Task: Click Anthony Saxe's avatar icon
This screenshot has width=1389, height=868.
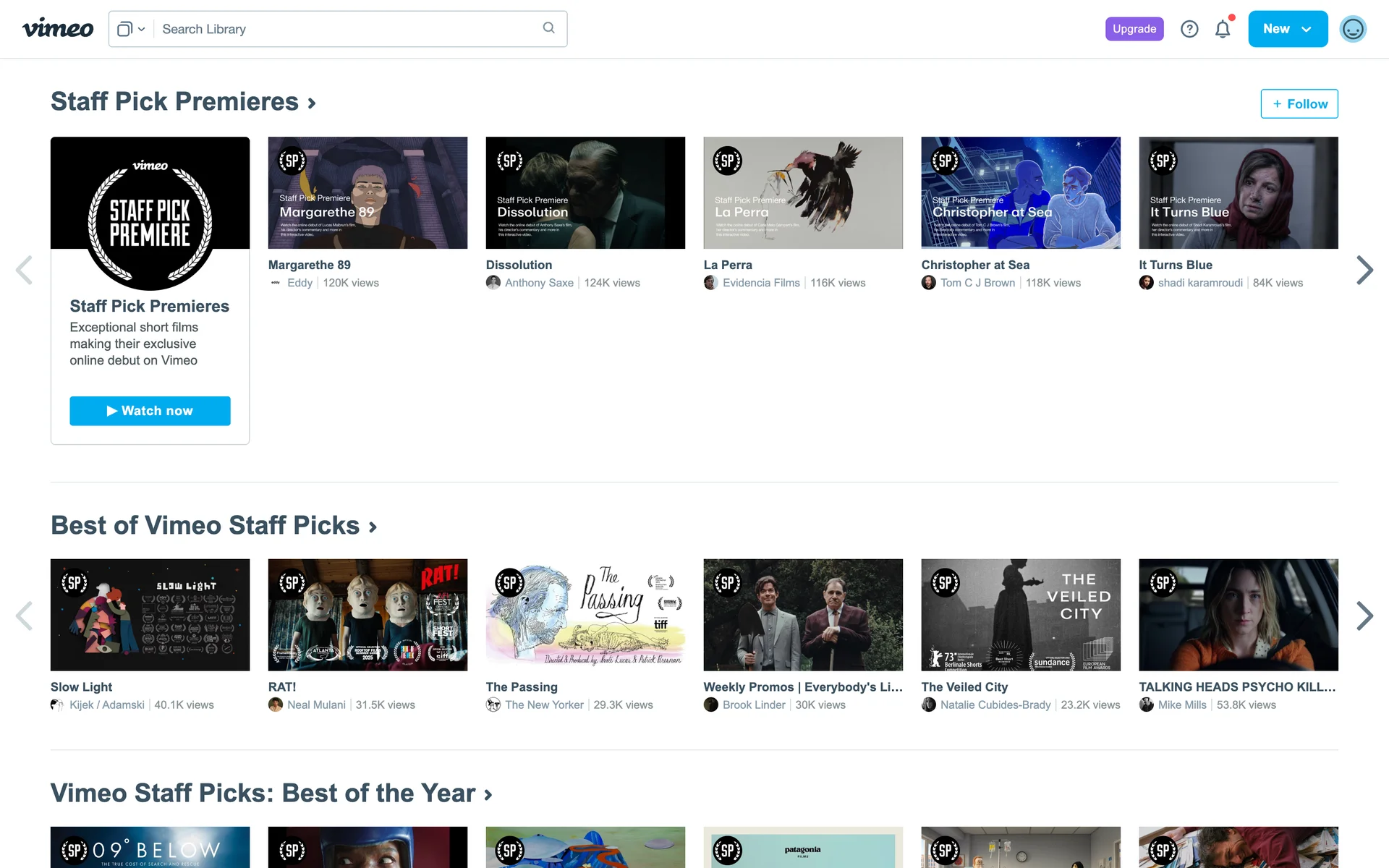Action: [493, 283]
